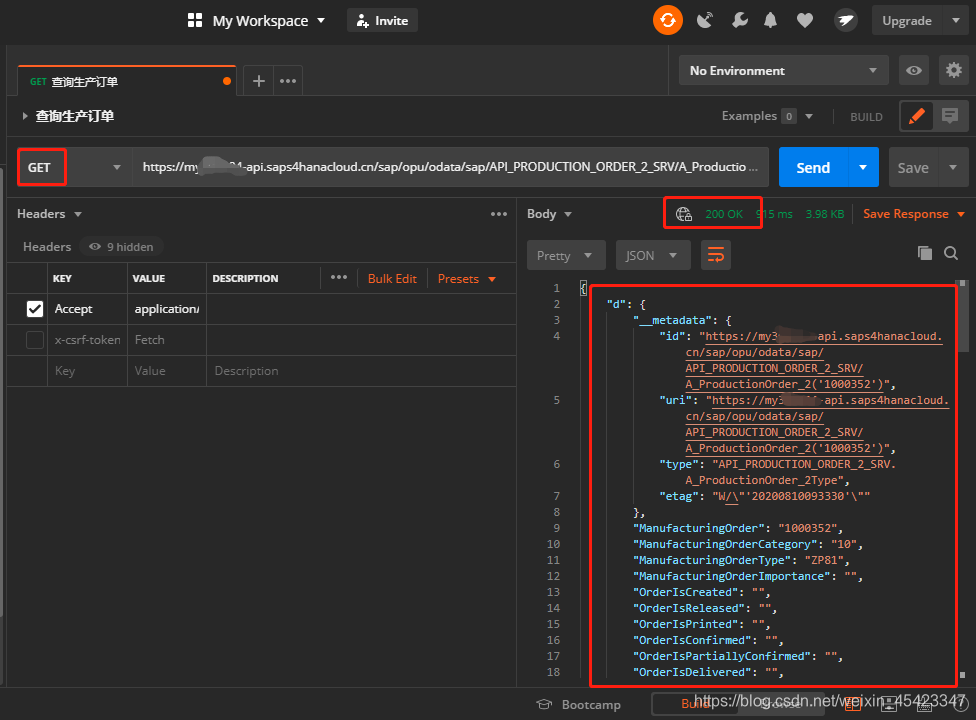976x720 pixels.
Task: Expand the My Workspace dropdown
Action: point(321,21)
